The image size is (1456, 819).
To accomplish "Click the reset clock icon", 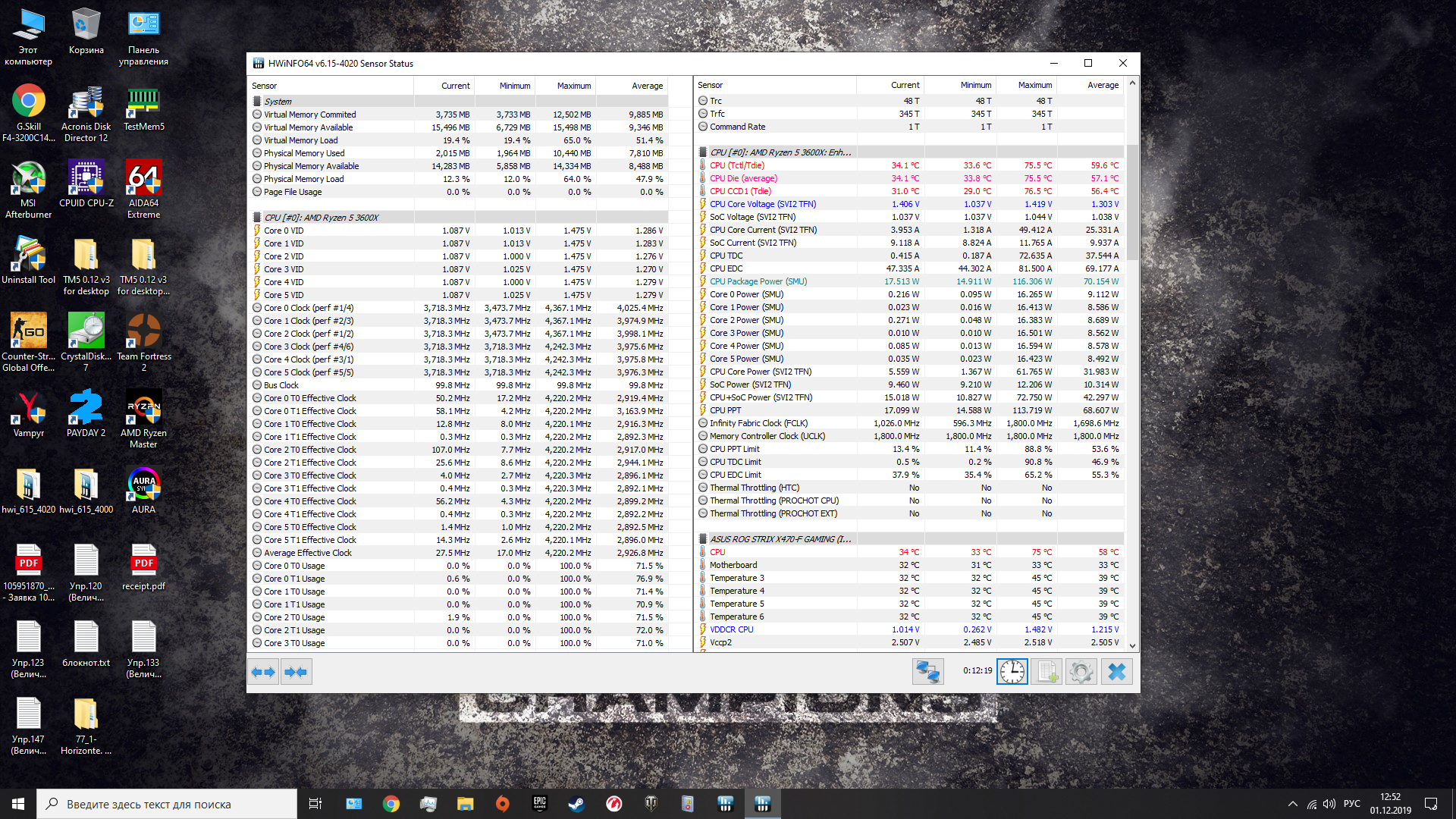I will pos(1012,672).
